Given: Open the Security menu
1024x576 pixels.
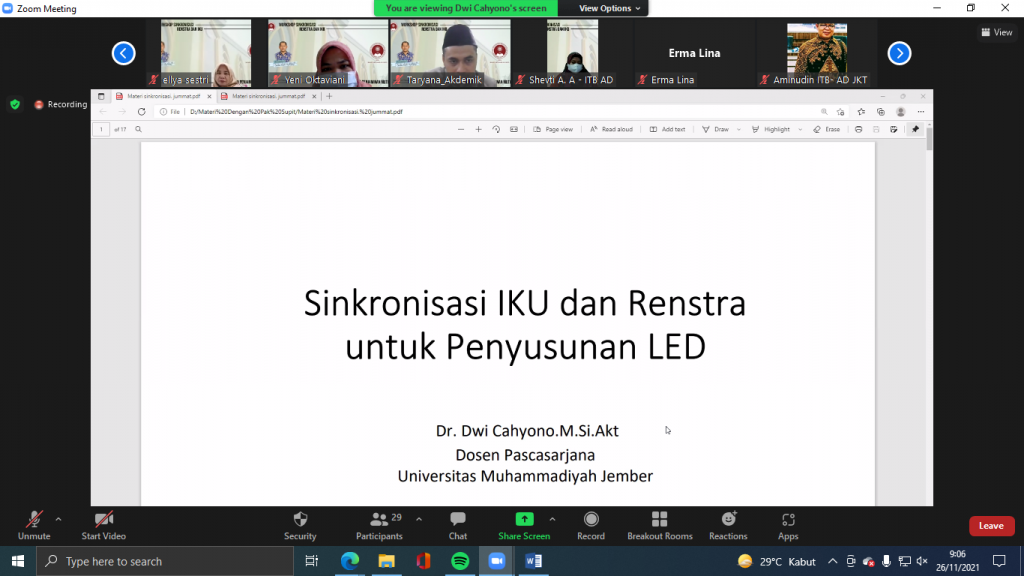Looking at the screenshot, I should [300, 526].
